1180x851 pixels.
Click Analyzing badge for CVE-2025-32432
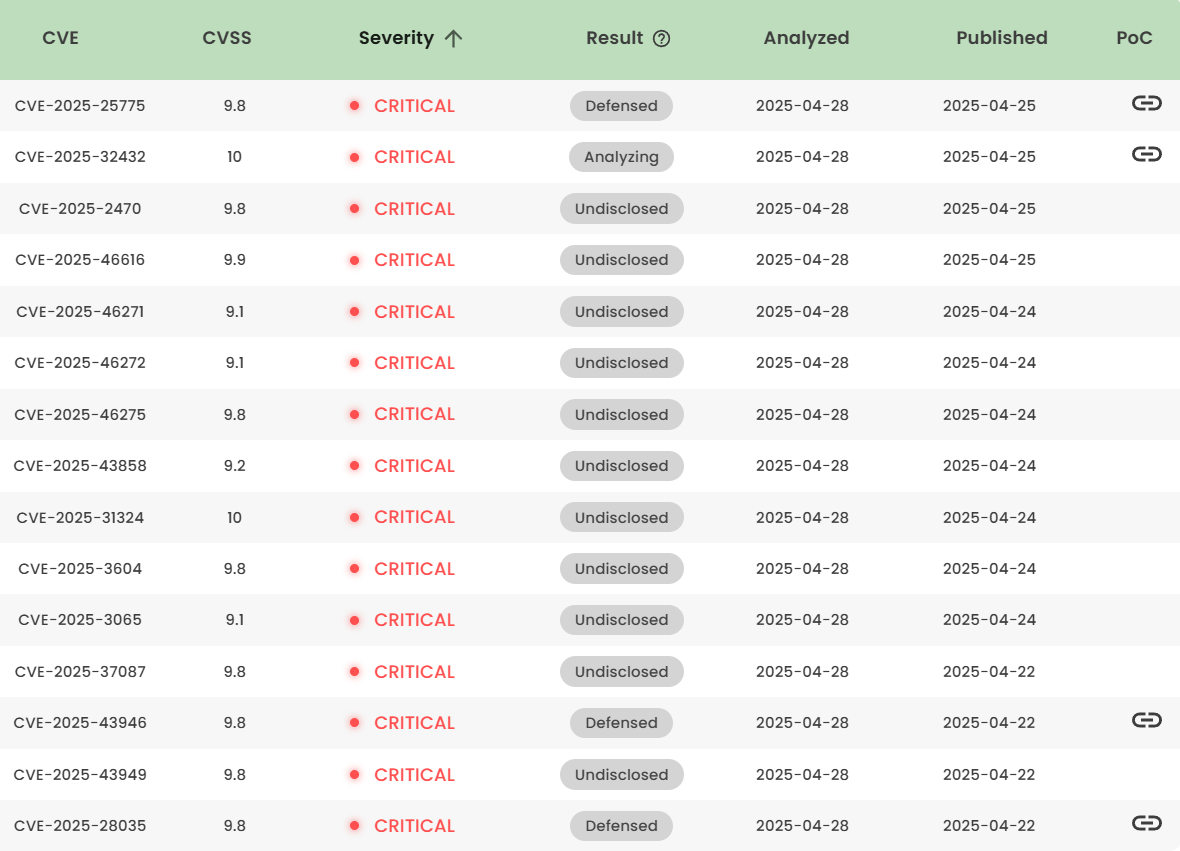point(621,157)
